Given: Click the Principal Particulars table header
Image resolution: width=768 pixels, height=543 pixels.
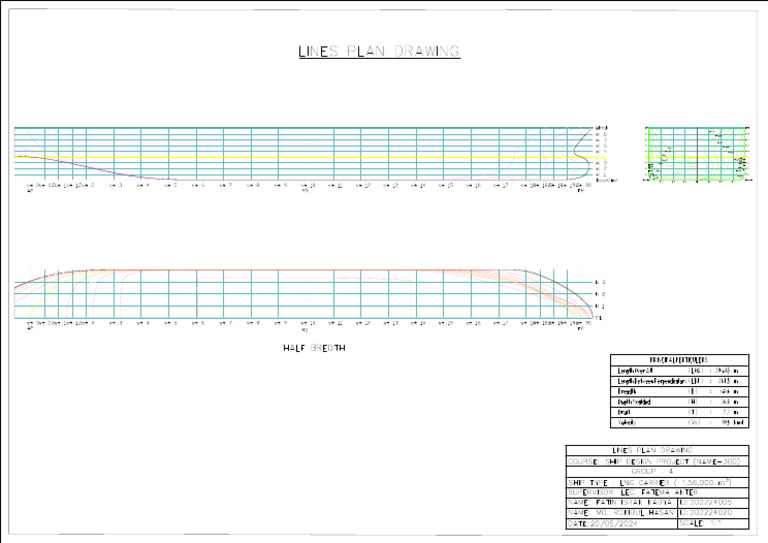Looking at the screenshot, I should 679,360.
